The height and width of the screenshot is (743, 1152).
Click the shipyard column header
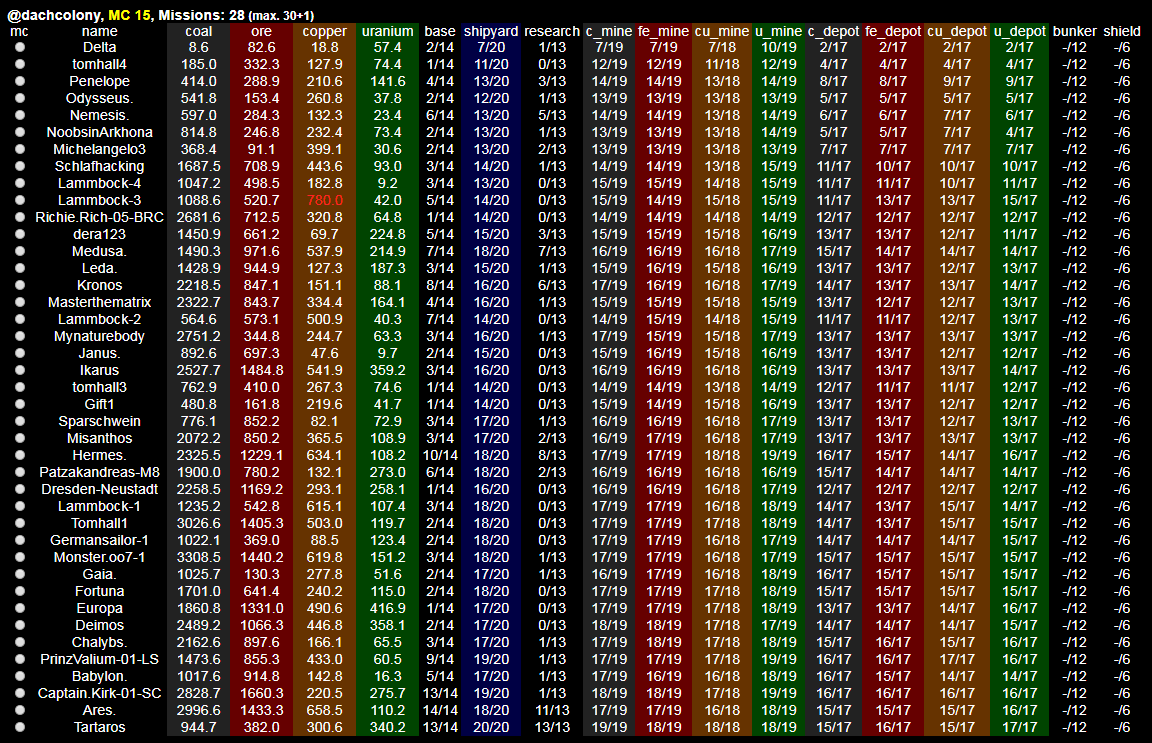491,31
